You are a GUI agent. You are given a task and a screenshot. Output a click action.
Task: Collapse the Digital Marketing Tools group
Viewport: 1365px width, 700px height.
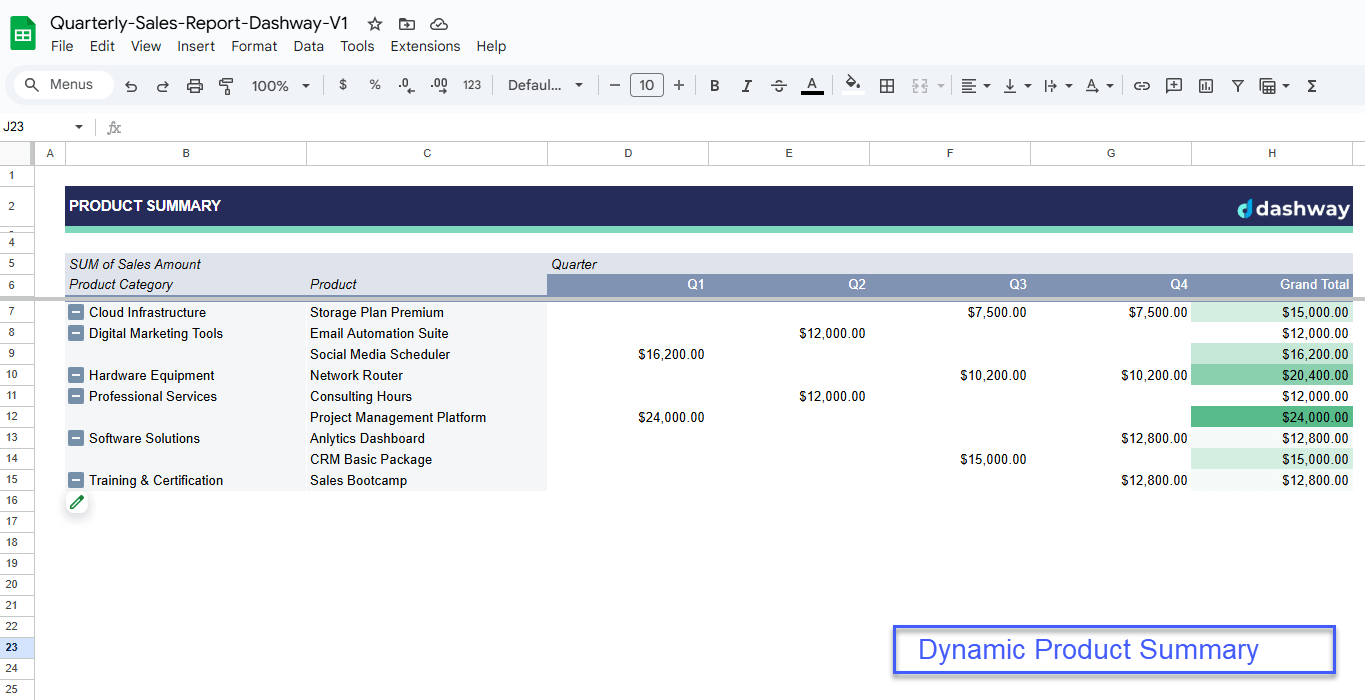(76, 334)
